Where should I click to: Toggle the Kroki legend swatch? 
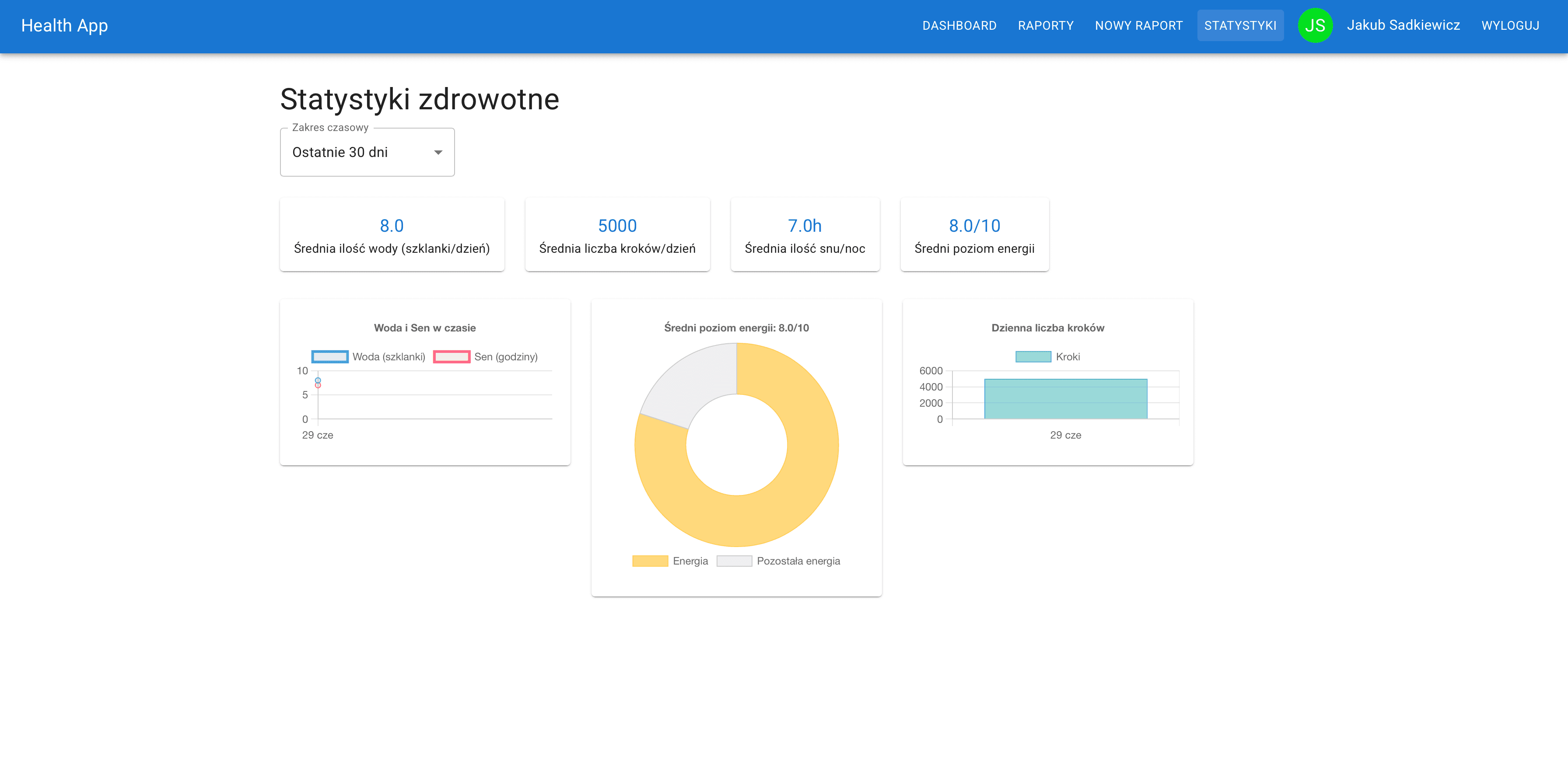[x=1033, y=356]
